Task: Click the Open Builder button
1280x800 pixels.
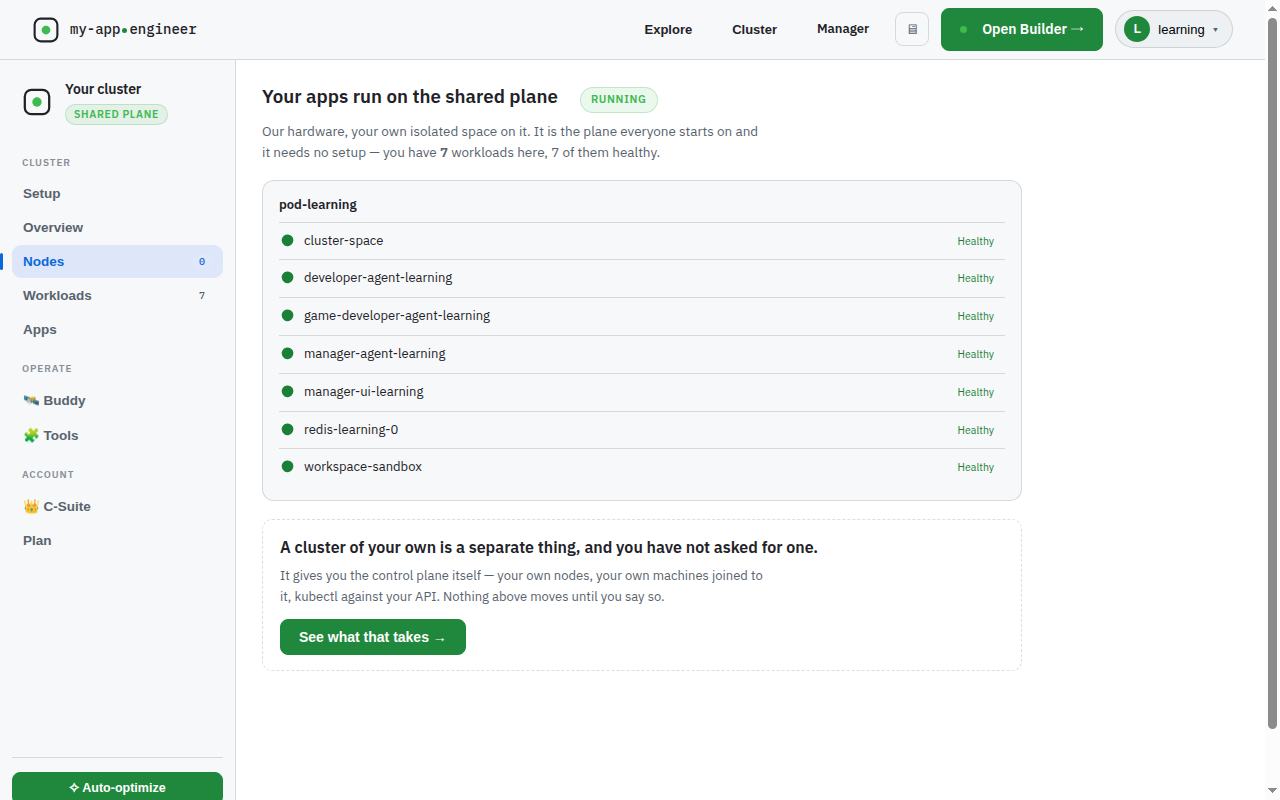Action: pyautogui.click(x=1022, y=29)
